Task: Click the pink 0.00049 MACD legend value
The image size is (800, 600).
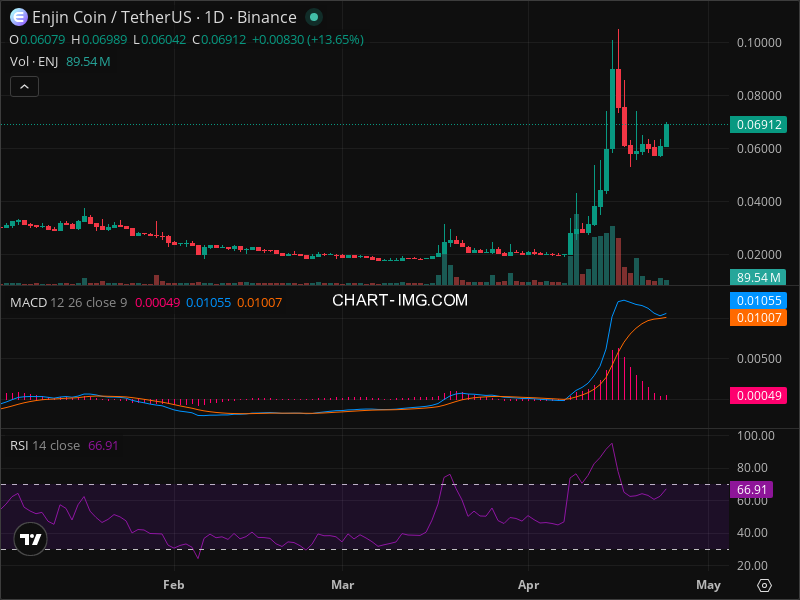Action: pos(157,303)
